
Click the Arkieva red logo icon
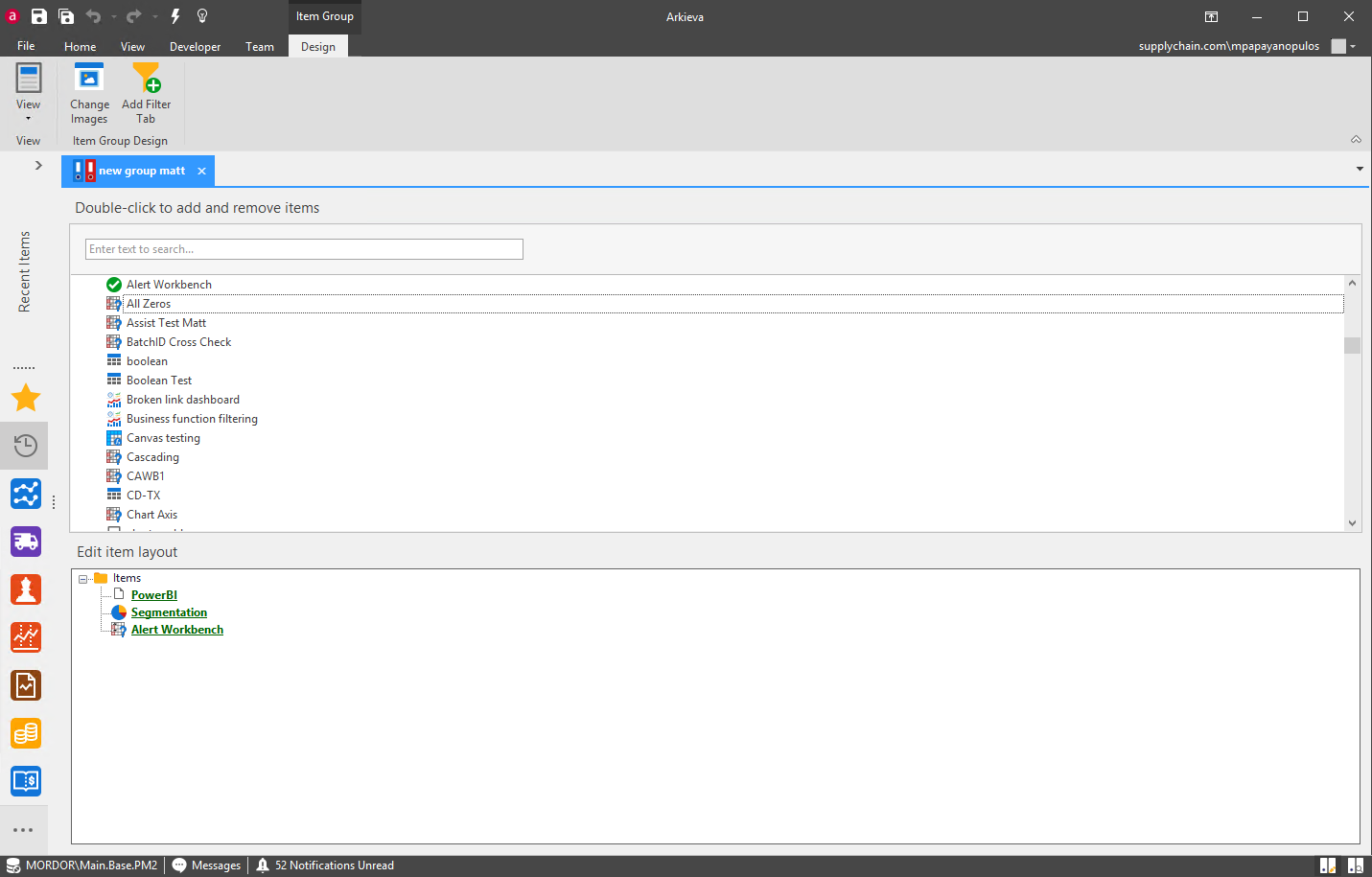point(12,16)
